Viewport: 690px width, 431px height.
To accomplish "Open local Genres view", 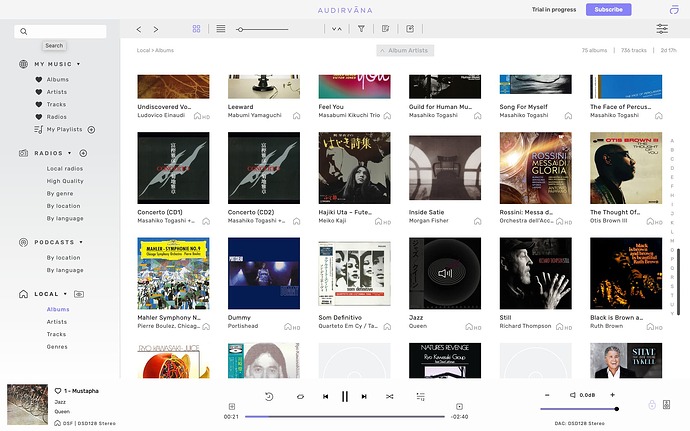I will [x=57, y=346].
